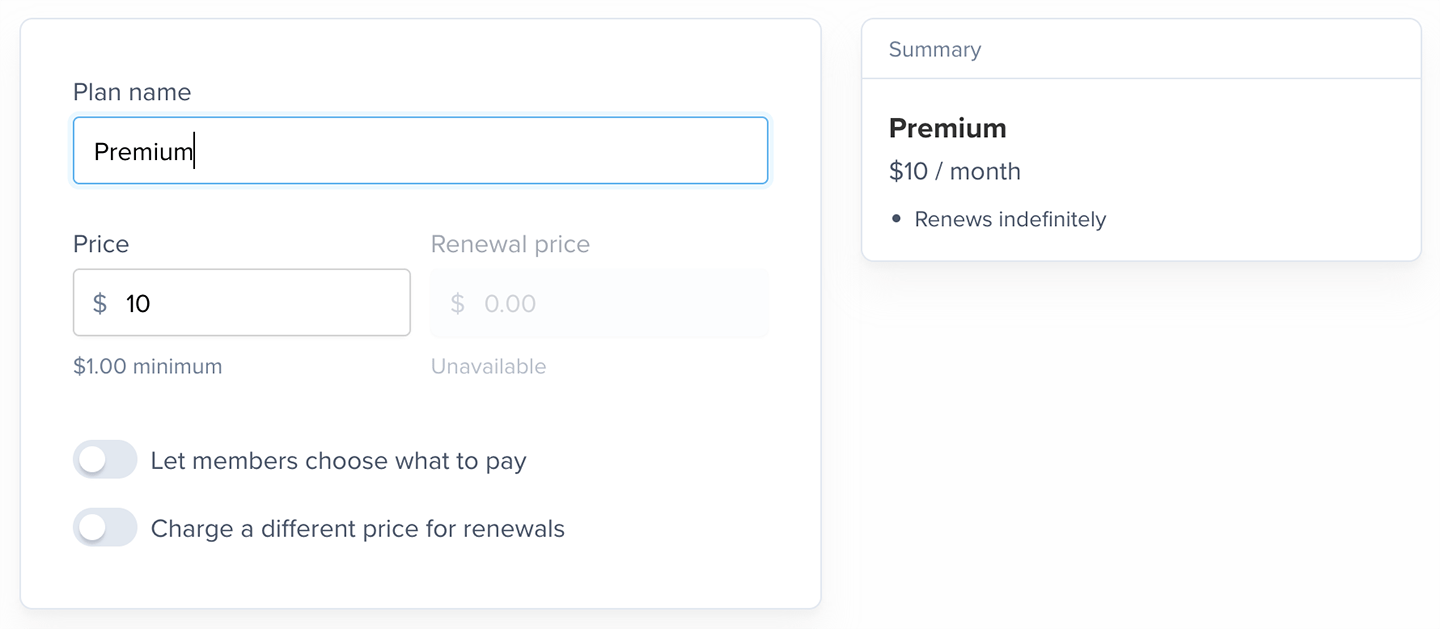Image resolution: width=1440 pixels, height=629 pixels.
Task: Click the 'Unavailable' helper text
Action: coord(488,367)
